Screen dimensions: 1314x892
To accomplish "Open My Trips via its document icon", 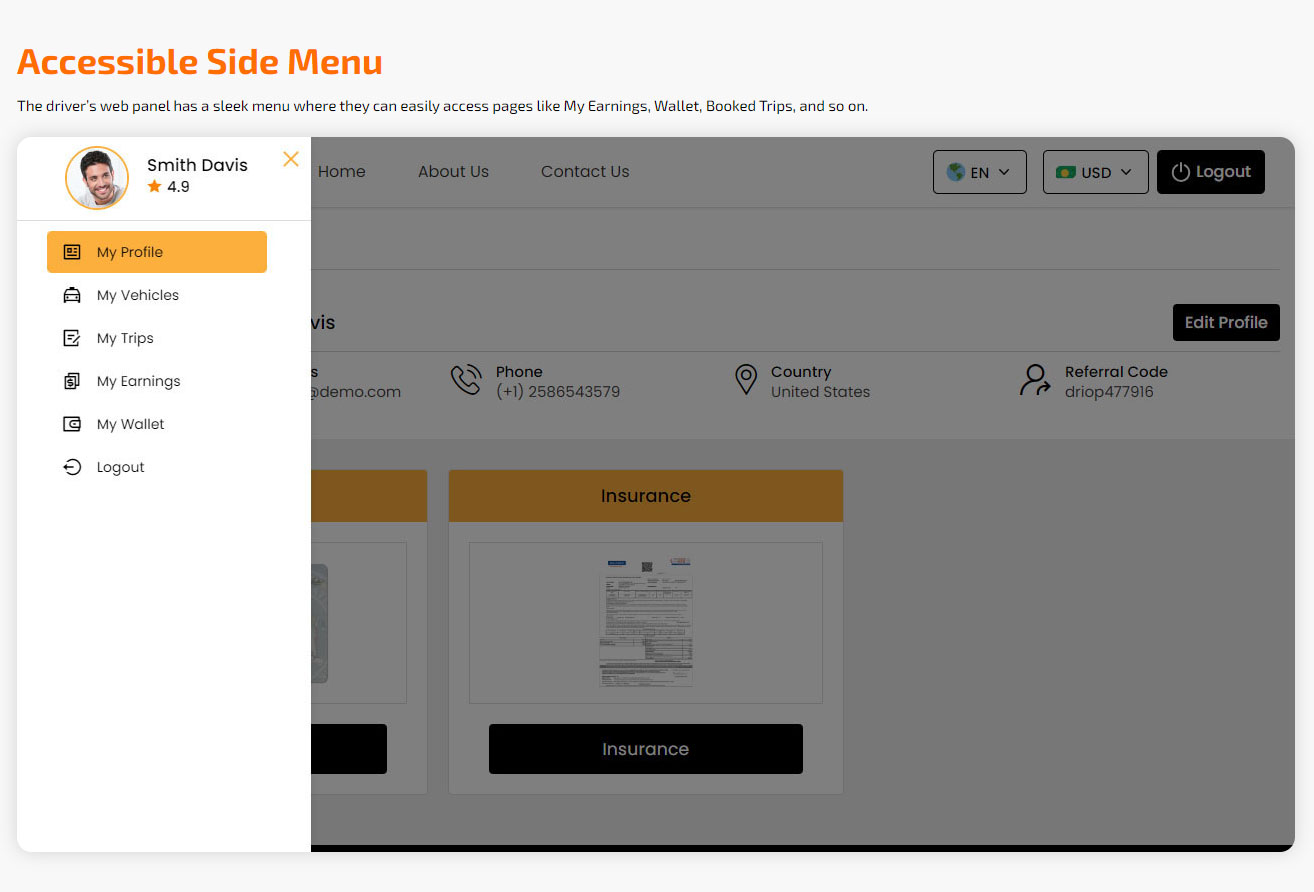I will point(71,337).
